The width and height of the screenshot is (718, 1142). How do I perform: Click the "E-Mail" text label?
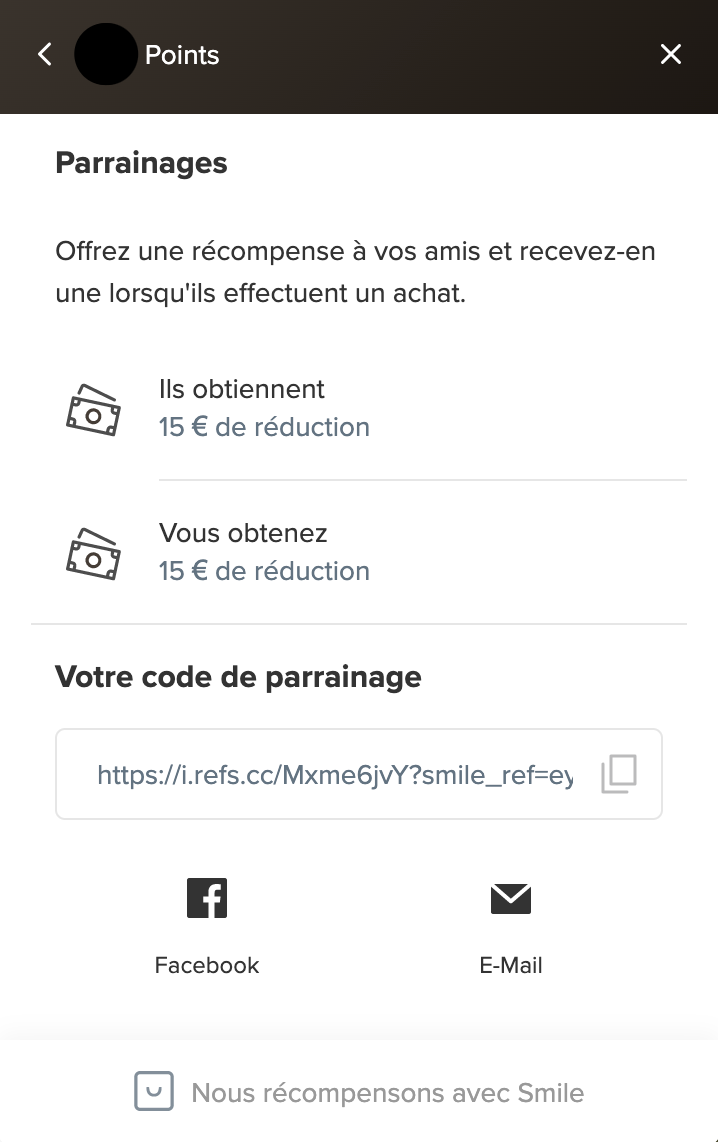click(511, 965)
